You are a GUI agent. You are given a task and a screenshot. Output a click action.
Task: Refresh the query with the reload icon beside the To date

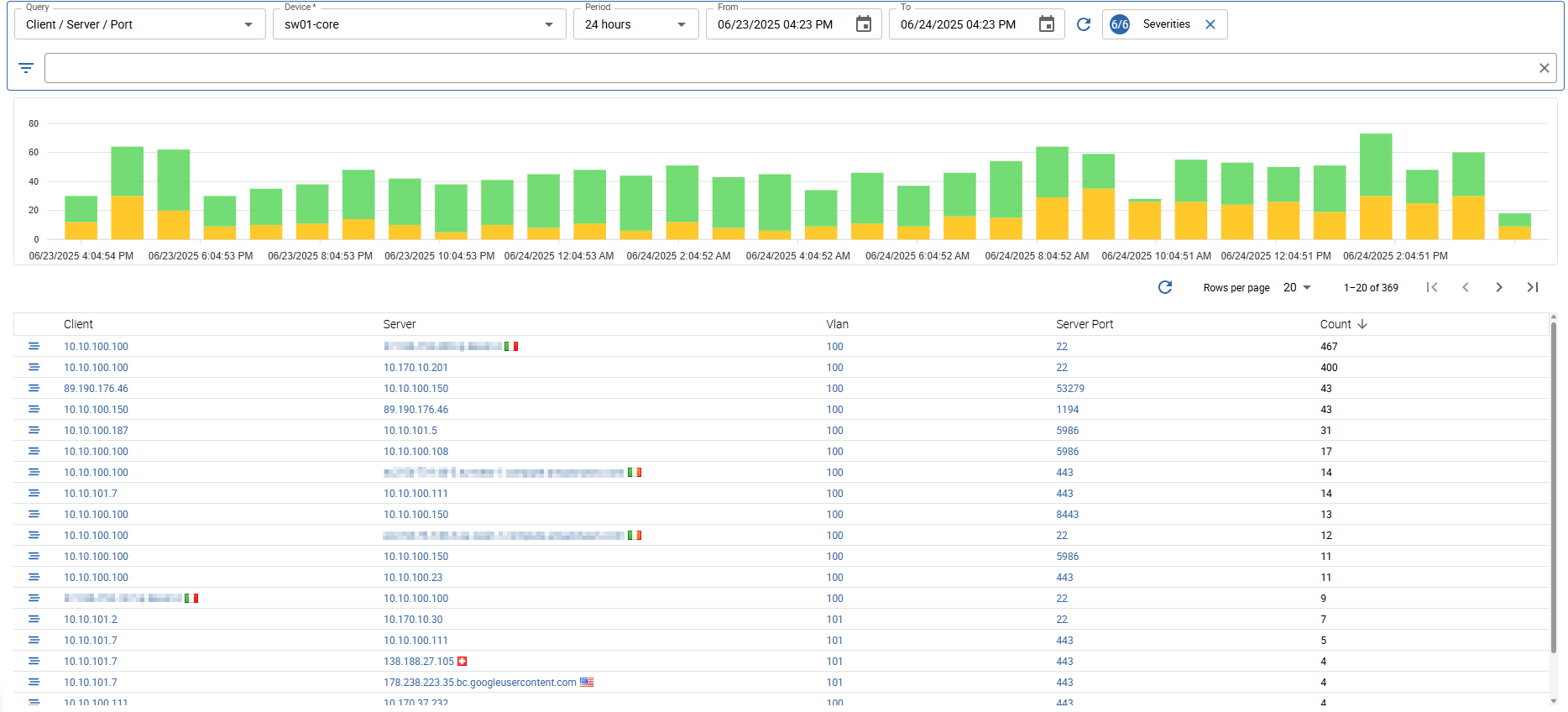pyautogui.click(x=1084, y=24)
